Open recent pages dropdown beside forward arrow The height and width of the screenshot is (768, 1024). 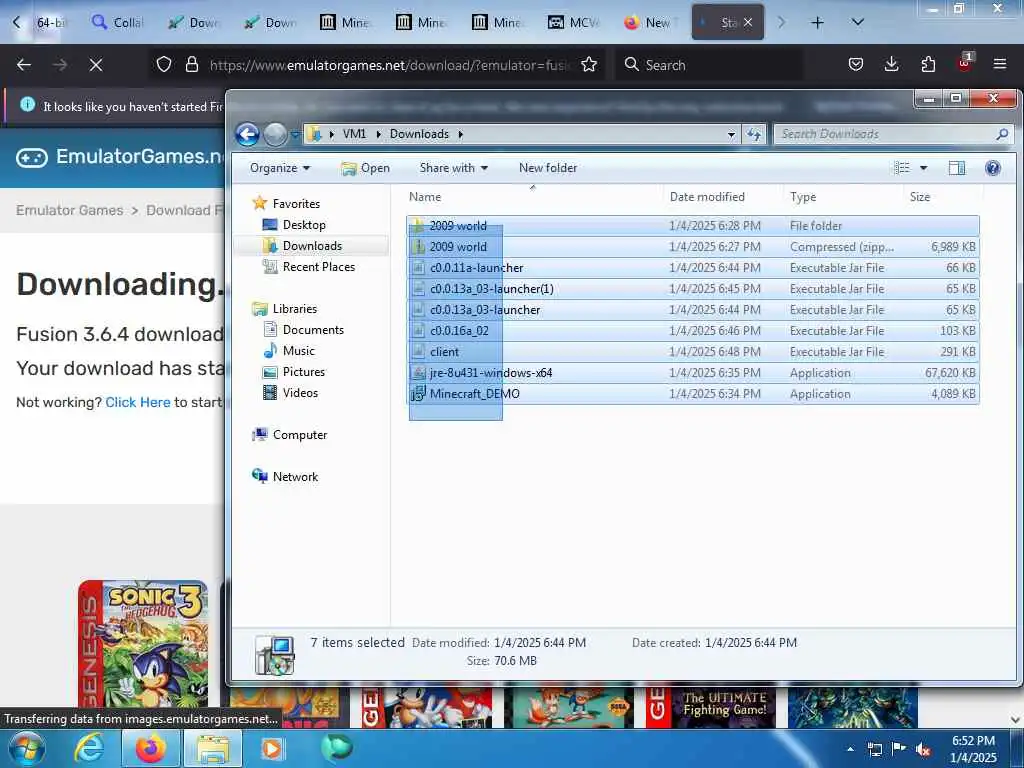pos(295,135)
